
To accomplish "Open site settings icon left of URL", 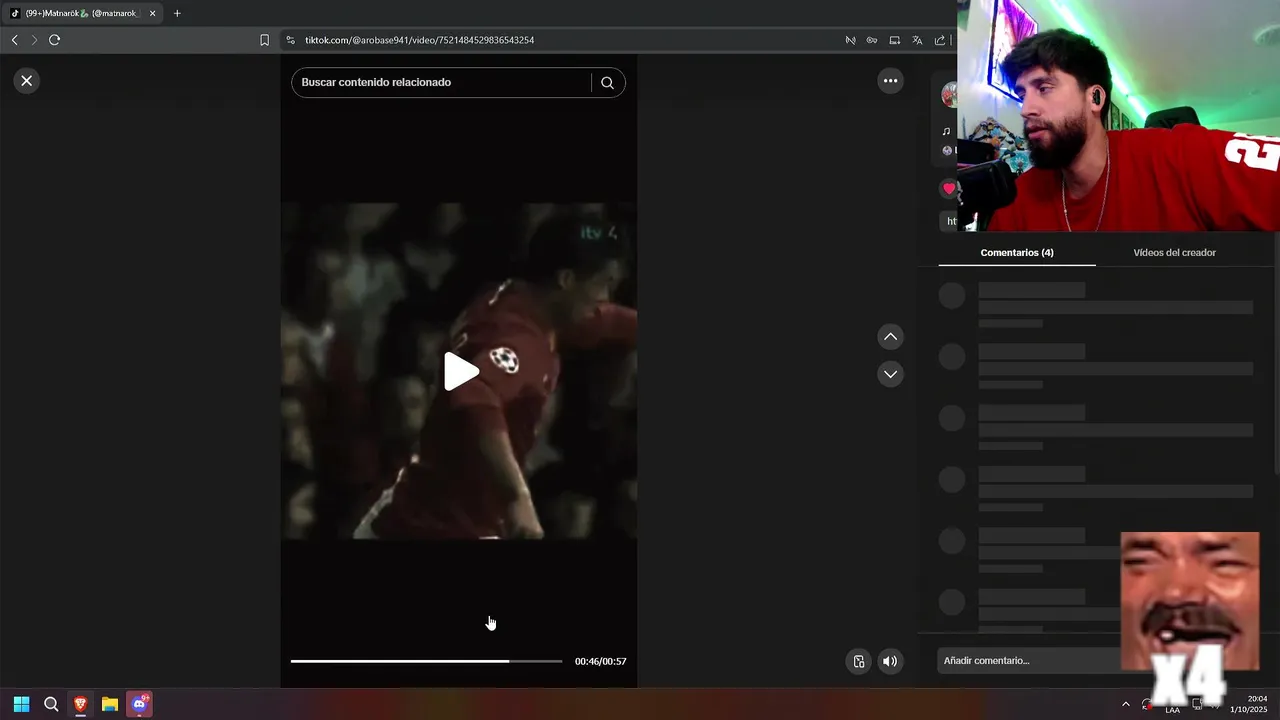I will coord(290,40).
